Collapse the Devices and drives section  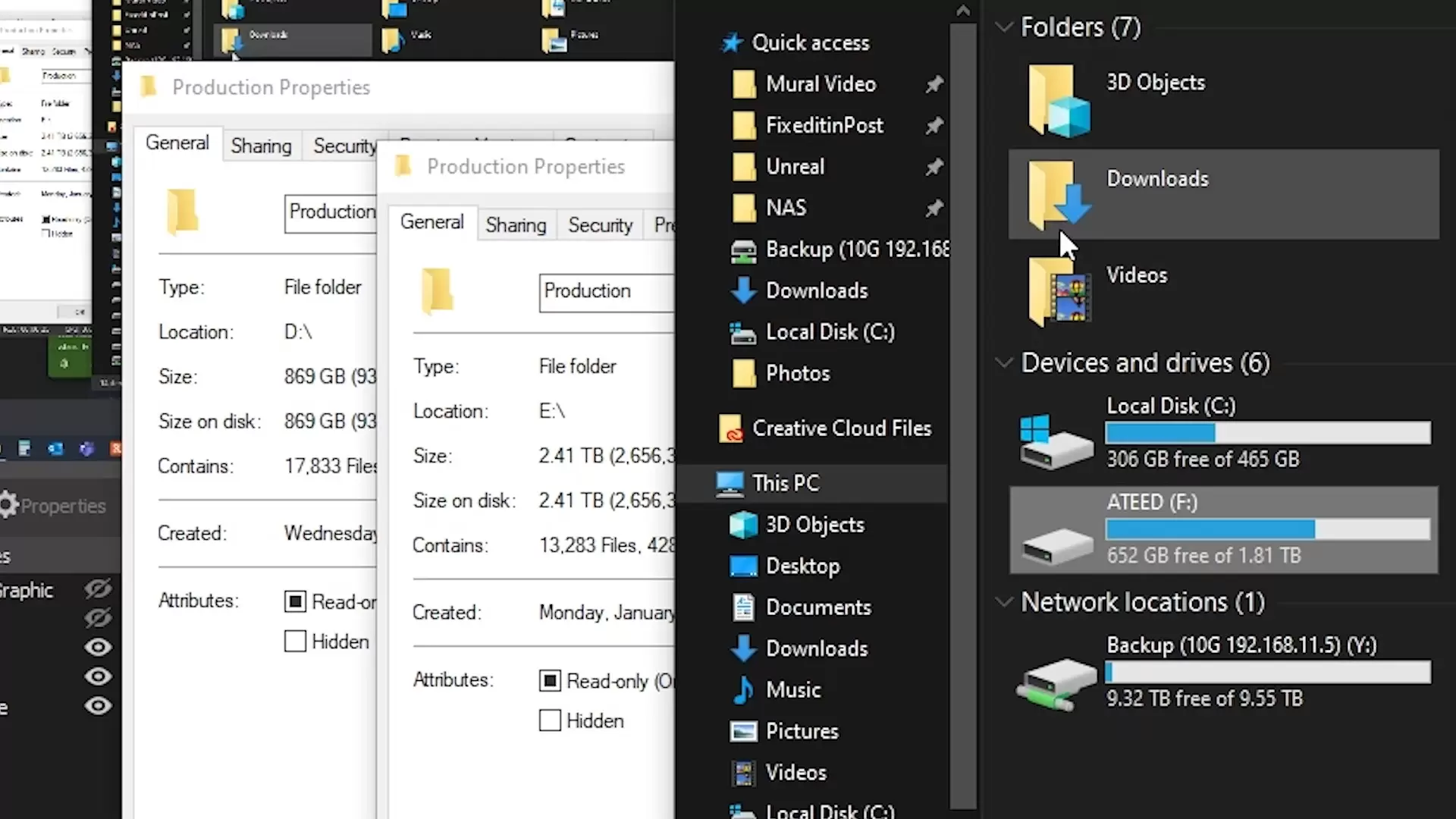click(1004, 363)
